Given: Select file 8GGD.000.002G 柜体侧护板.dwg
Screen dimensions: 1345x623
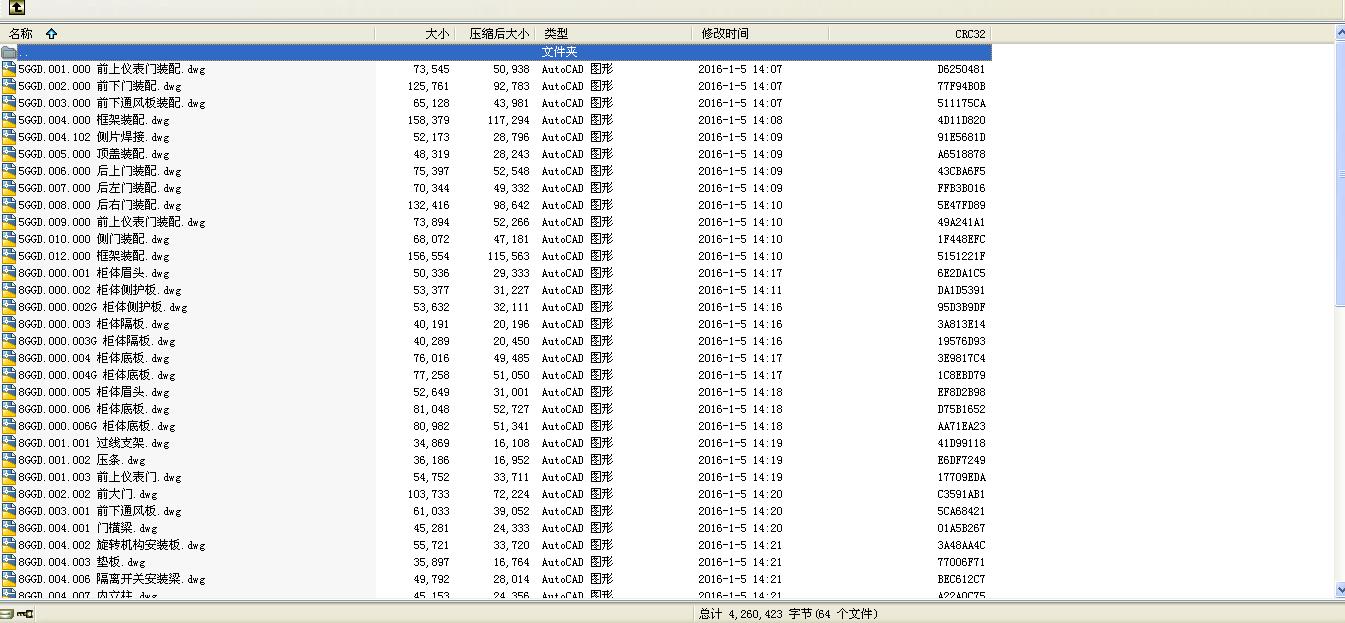Looking at the screenshot, I should tap(102, 307).
